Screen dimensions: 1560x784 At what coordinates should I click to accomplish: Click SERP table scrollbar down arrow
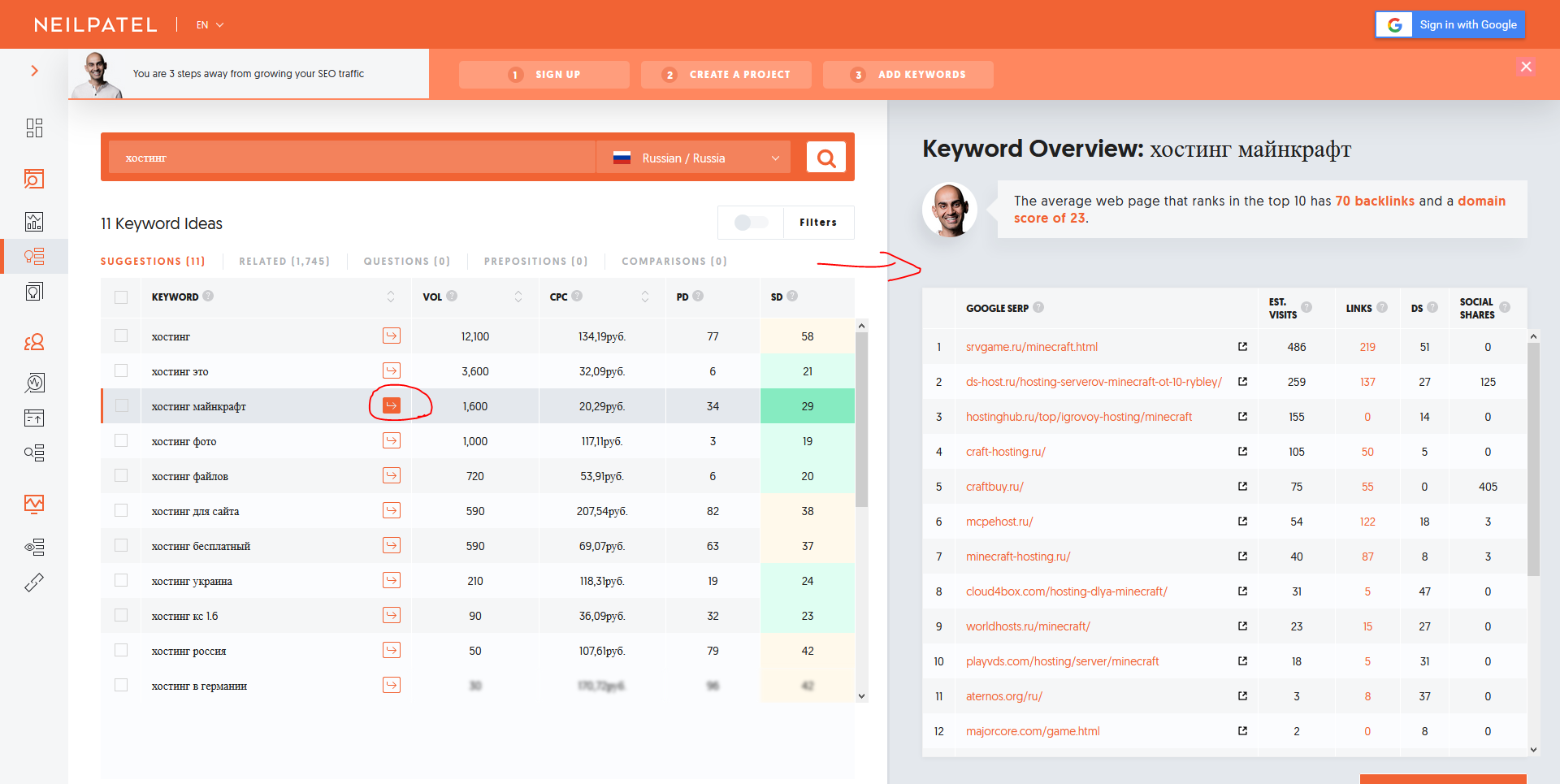coord(1533,750)
